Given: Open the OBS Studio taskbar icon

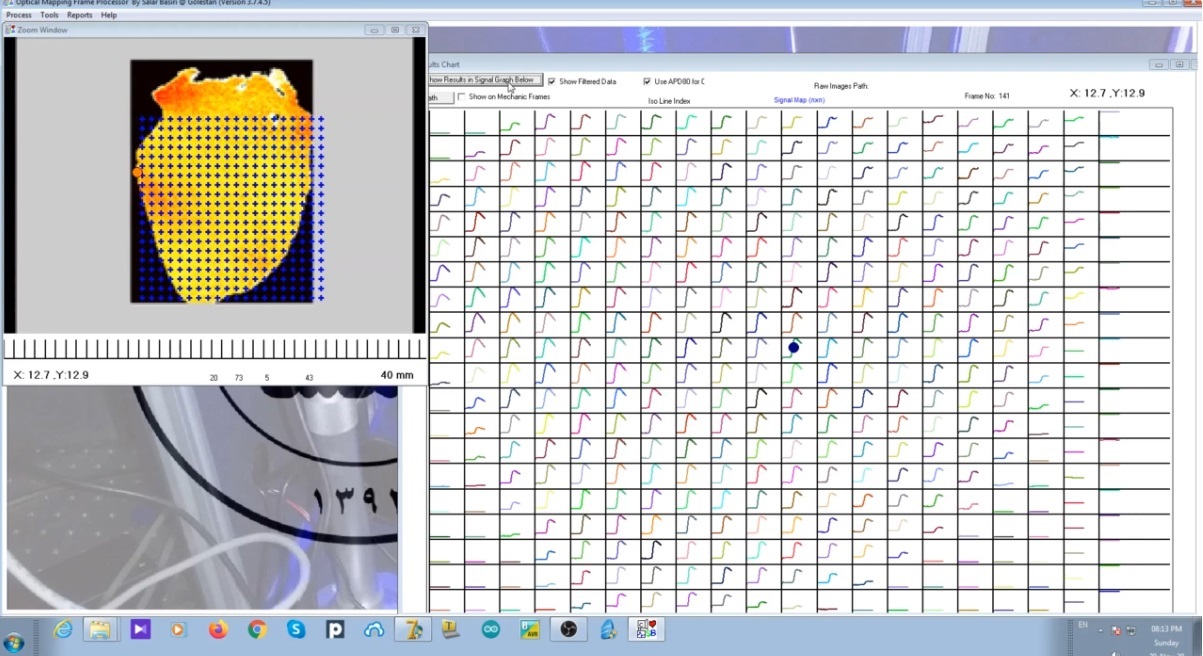Looking at the screenshot, I should tap(568, 629).
